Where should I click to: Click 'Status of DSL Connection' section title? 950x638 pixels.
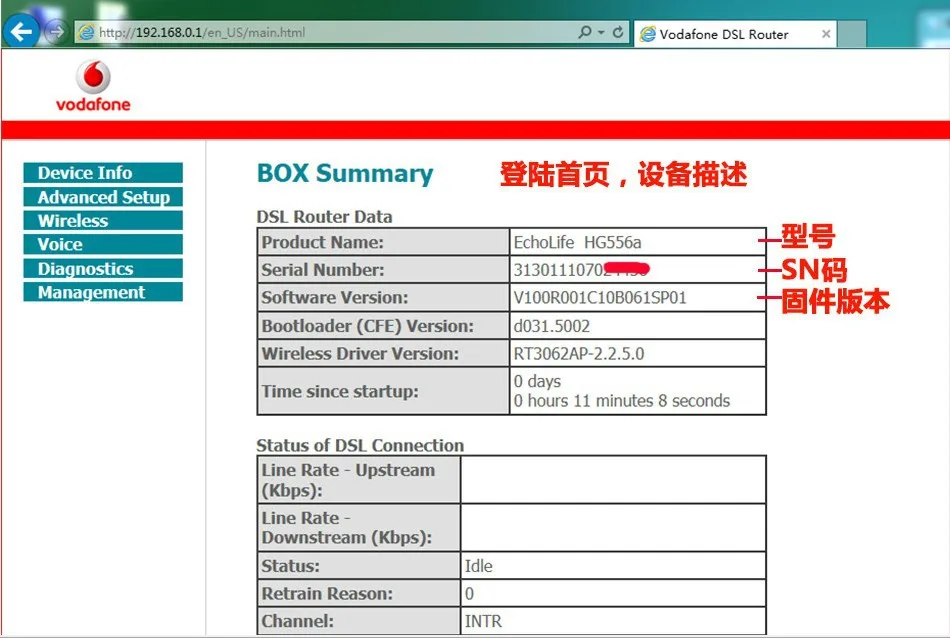click(360, 445)
